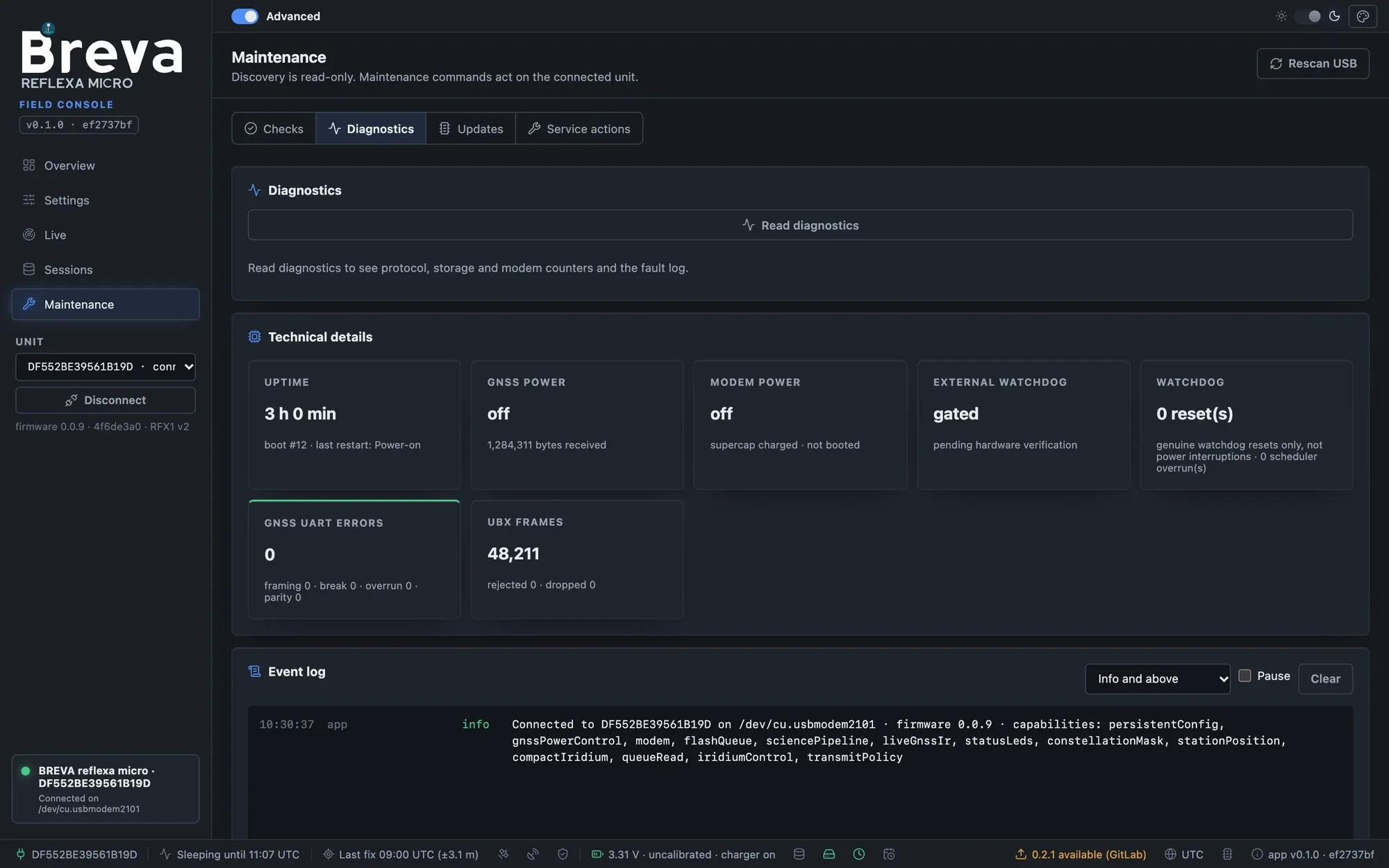Switch to the Checks tab
Viewport: 1389px width, 868px height.
tap(274, 128)
